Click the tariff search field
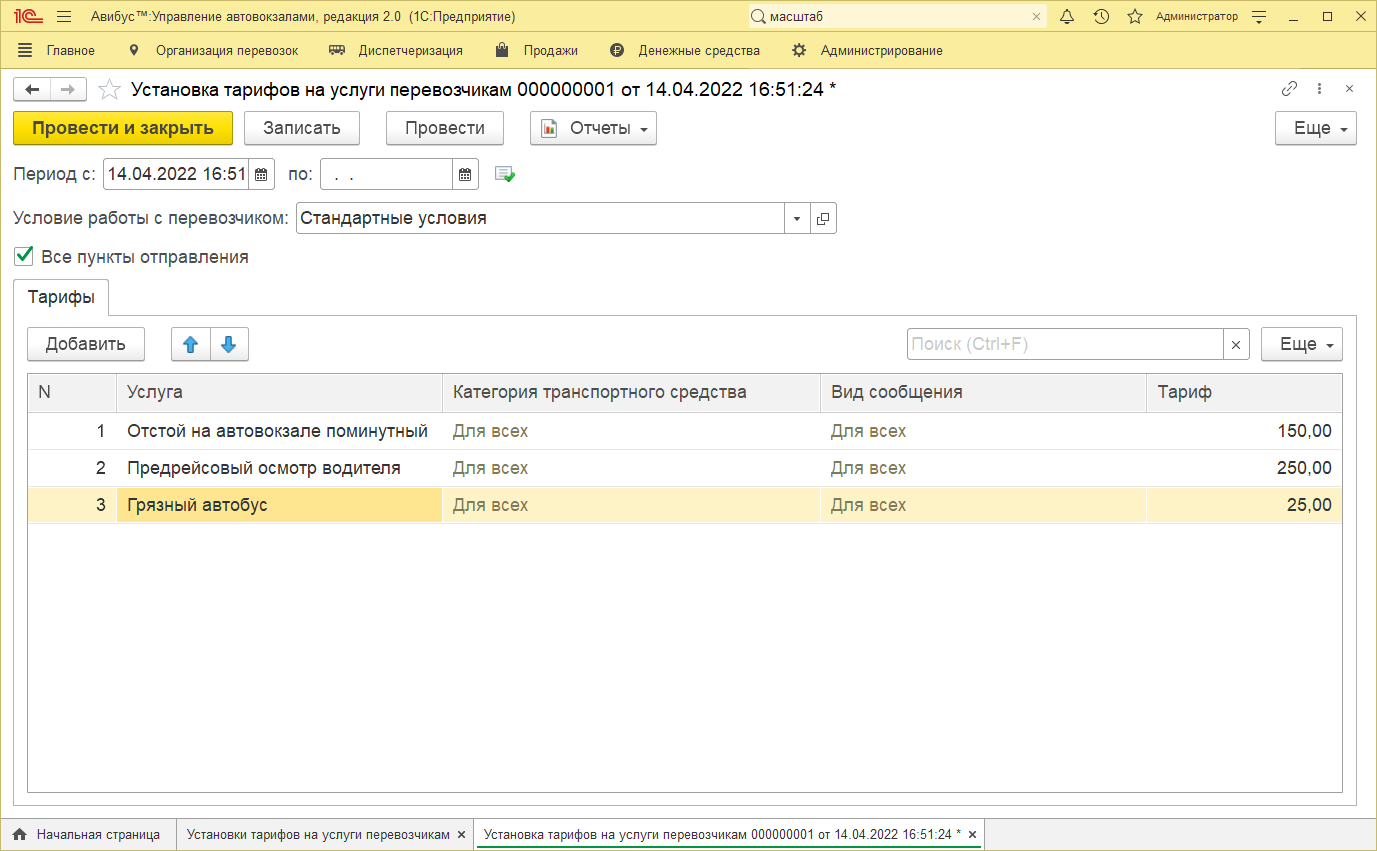 (x=1064, y=344)
